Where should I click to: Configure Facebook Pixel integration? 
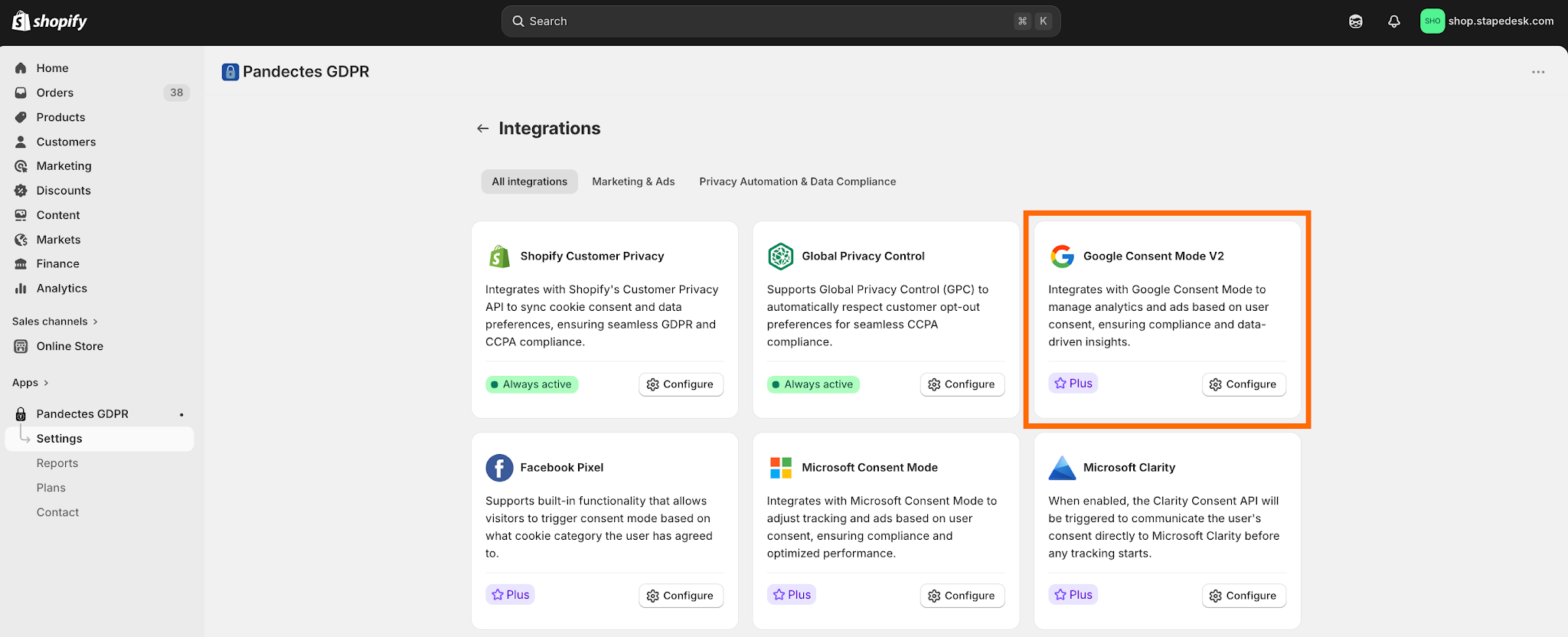[x=681, y=596]
